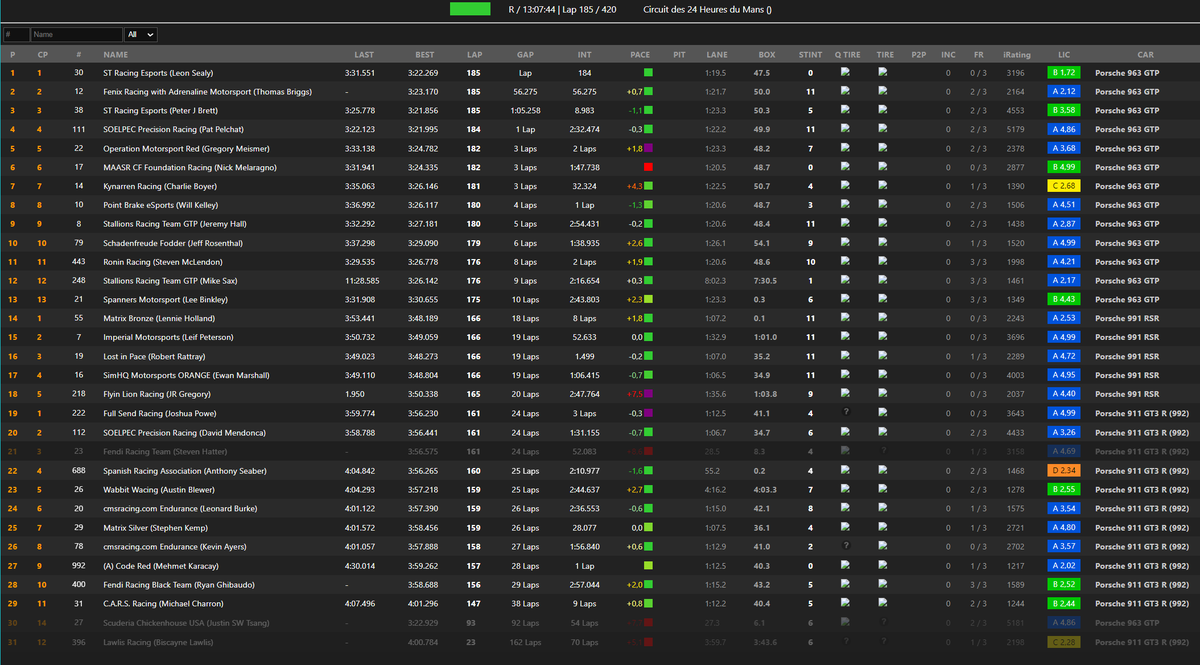Click the TIRE icon for MAASR CF Foundation Racing
This screenshot has width=1200, height=665.
(883, 167)
